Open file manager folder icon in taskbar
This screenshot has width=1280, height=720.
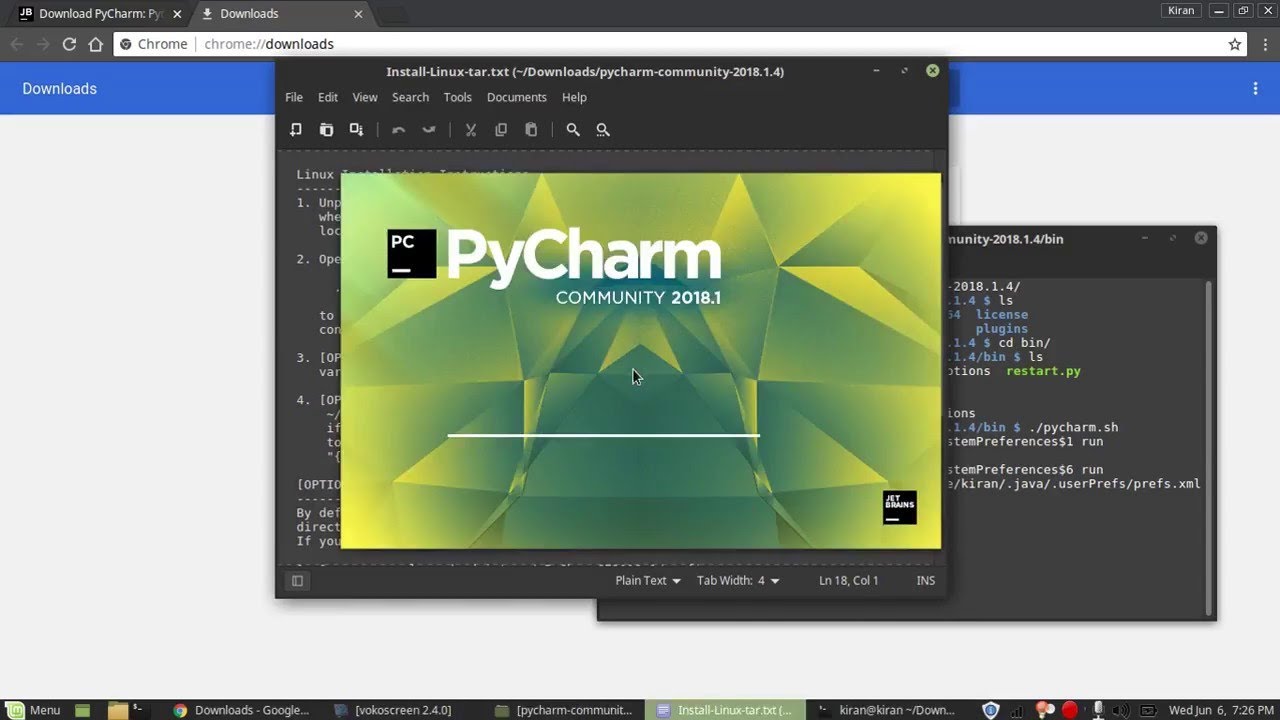pos(117,710)
